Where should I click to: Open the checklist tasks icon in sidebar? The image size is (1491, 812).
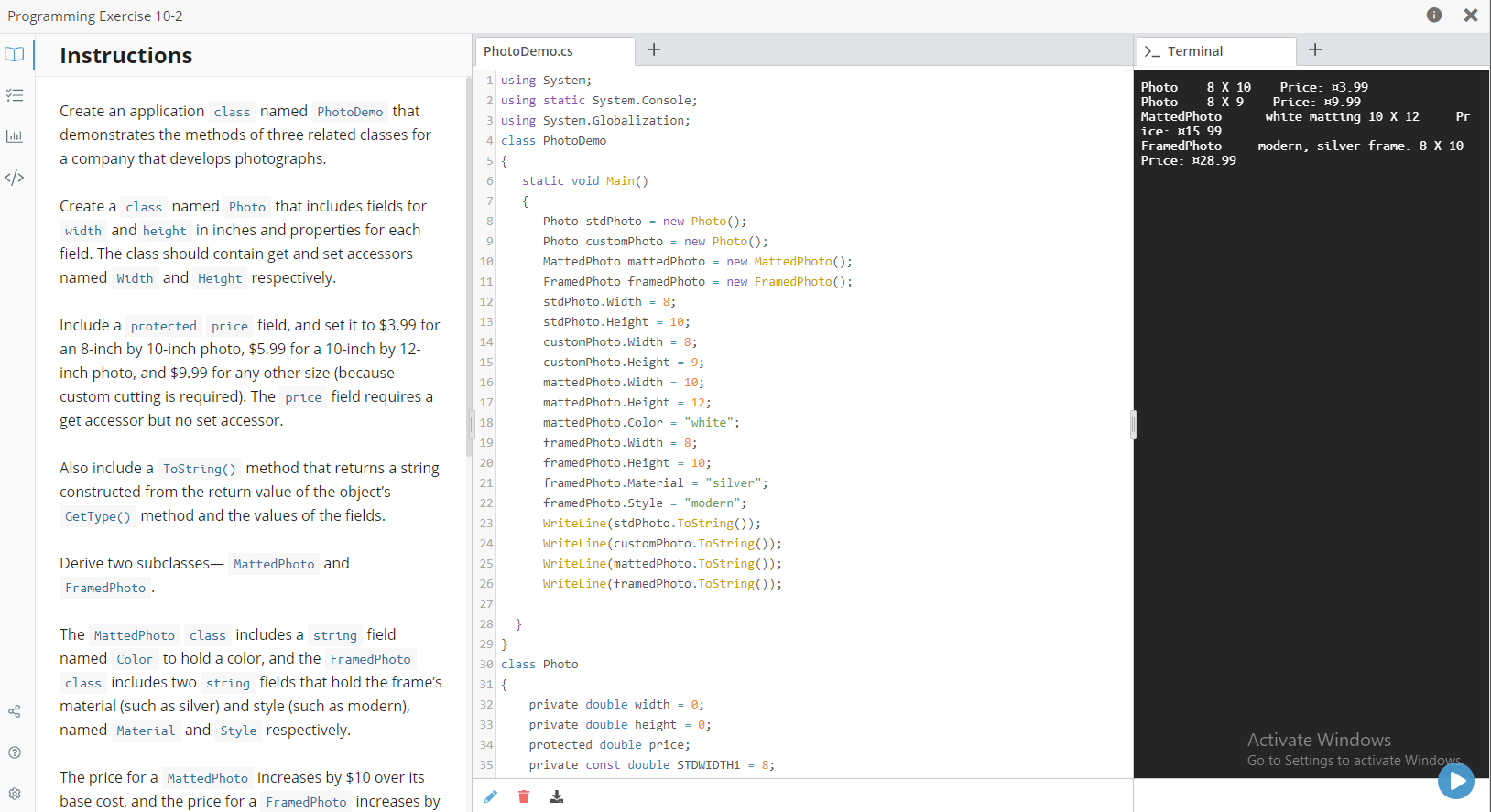tap(15, 95)
